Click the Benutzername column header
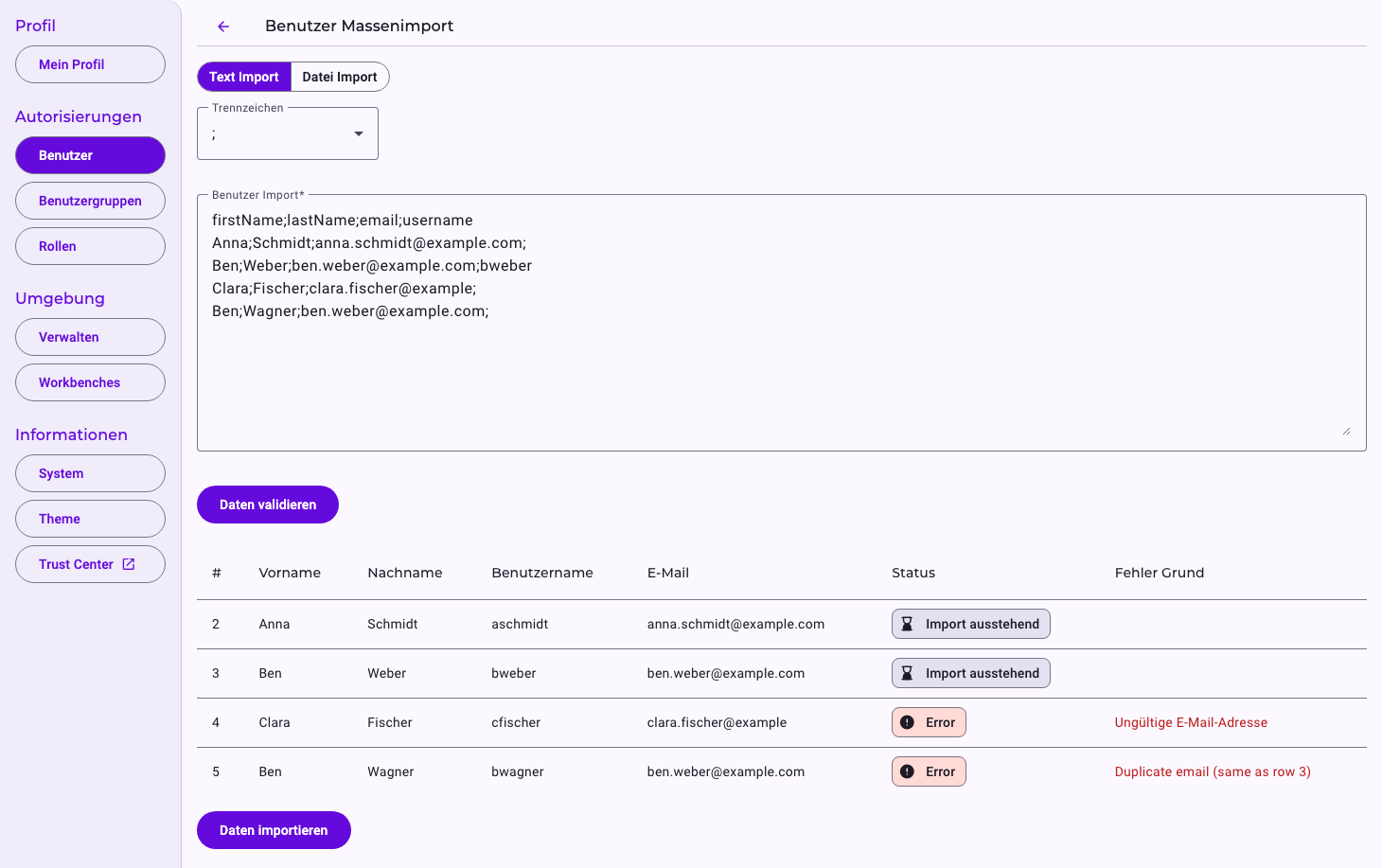1382x868 pixels. pyautogui.click(x=542, y=573)
